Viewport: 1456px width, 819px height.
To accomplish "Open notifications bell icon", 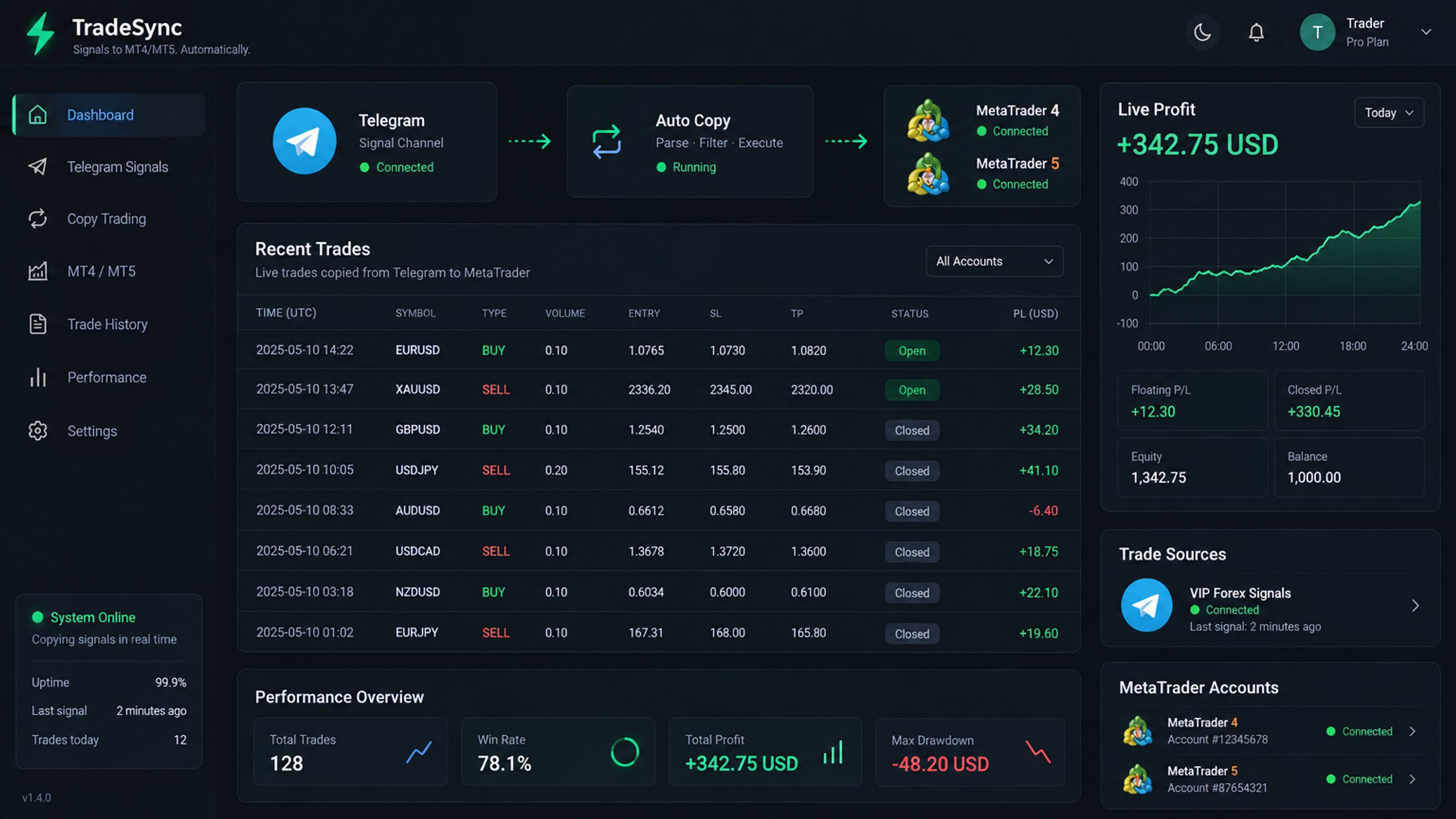I will point(1256,32).
